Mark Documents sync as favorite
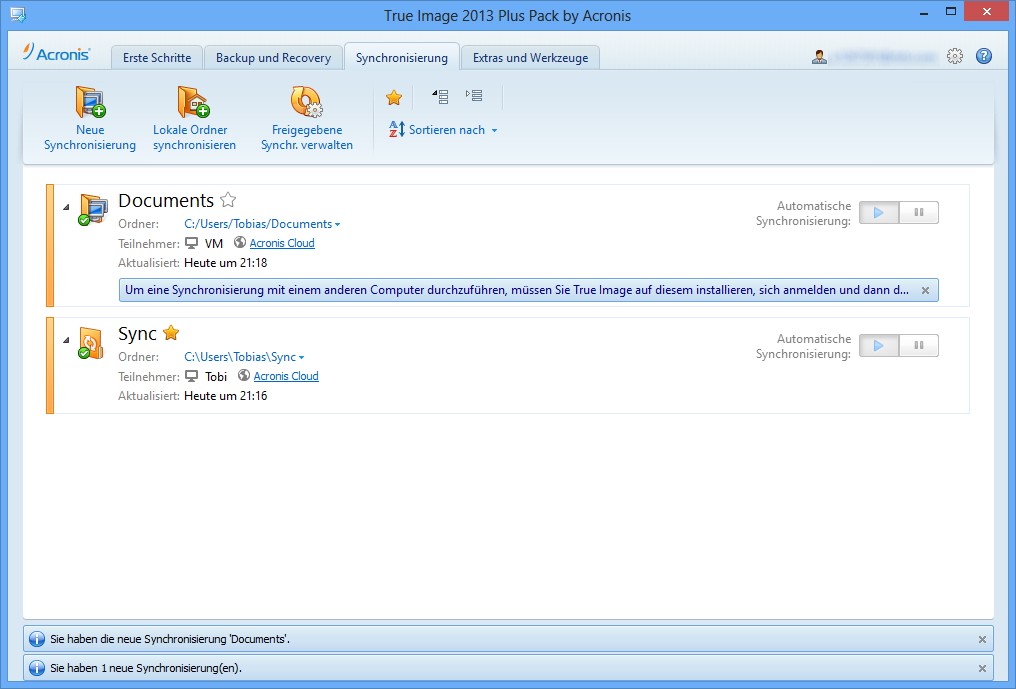The width and height of the screenshot is (1016, 689). (x=227, y=200)
